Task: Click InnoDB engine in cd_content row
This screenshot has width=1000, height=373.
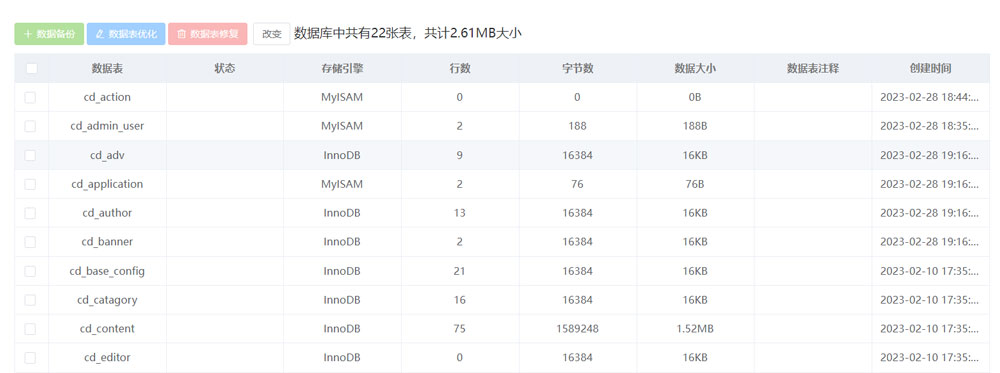Action: pyautogui.click(x=342, y=329)
